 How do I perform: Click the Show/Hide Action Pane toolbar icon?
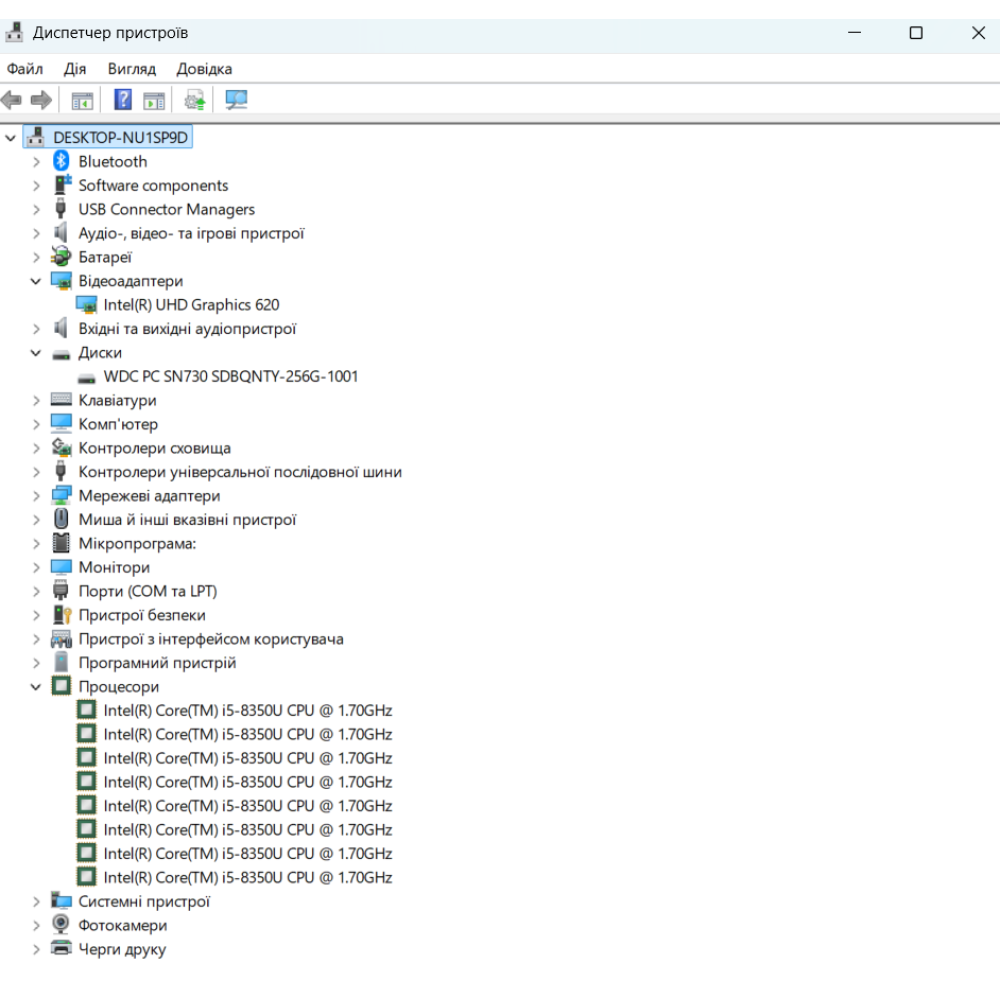pyautogui.click(x=153, y=100)
